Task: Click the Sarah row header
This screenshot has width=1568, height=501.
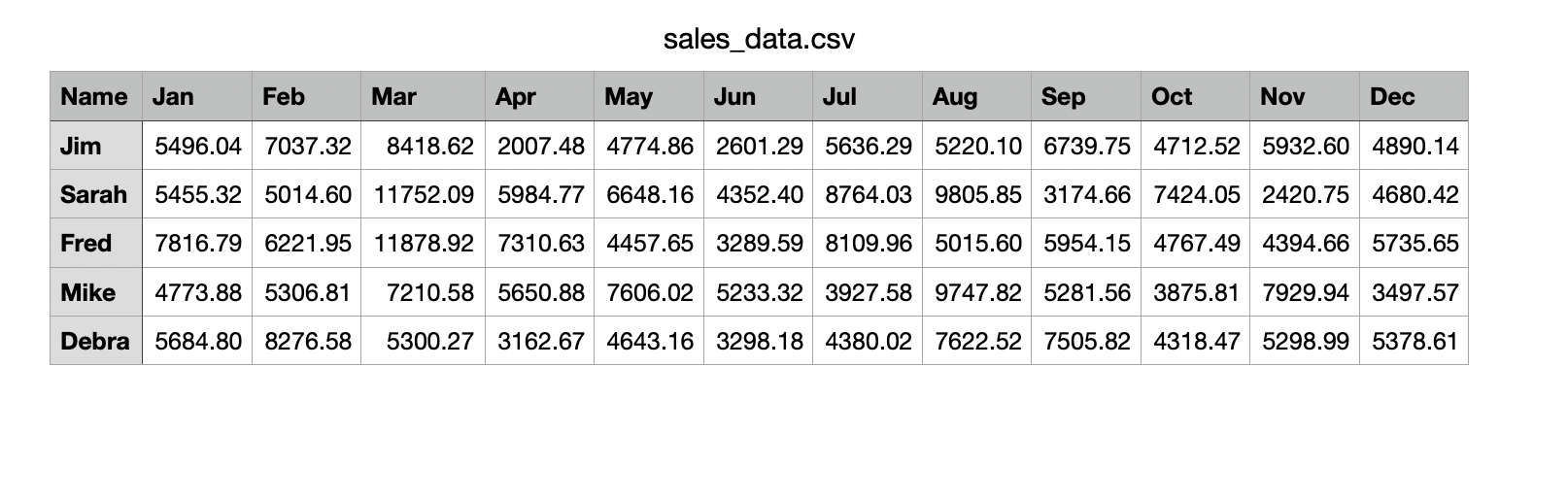Action: (96, 194)
